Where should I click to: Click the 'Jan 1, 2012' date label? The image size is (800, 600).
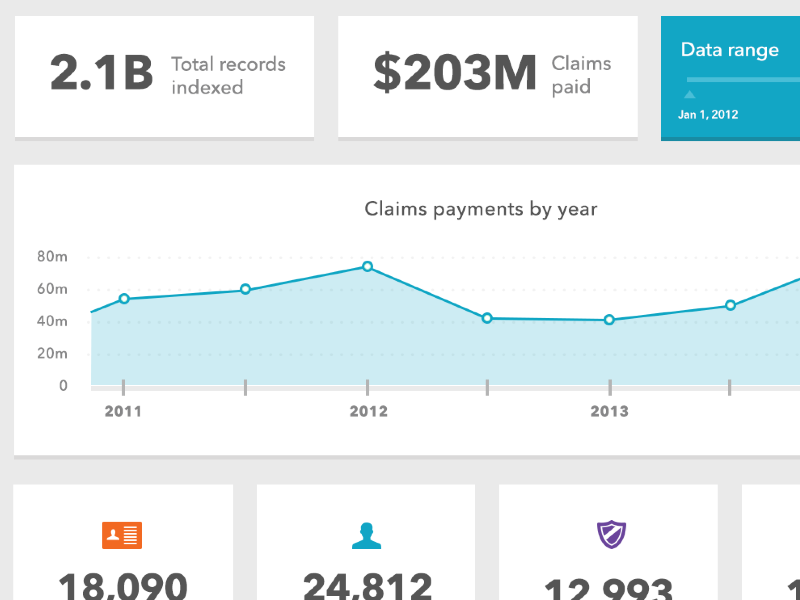pos(708,115)
